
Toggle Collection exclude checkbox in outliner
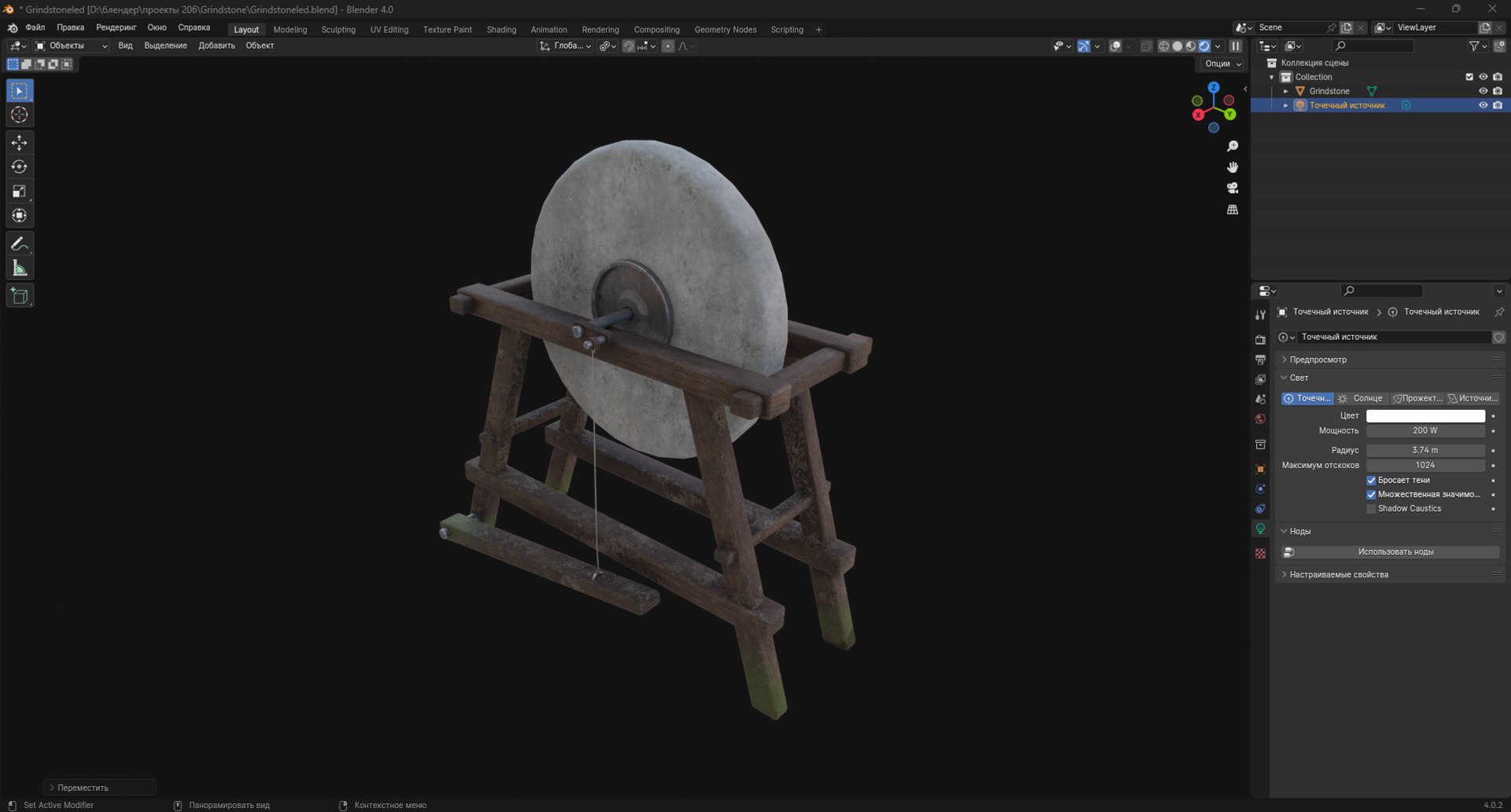(x=1469, y=77)
